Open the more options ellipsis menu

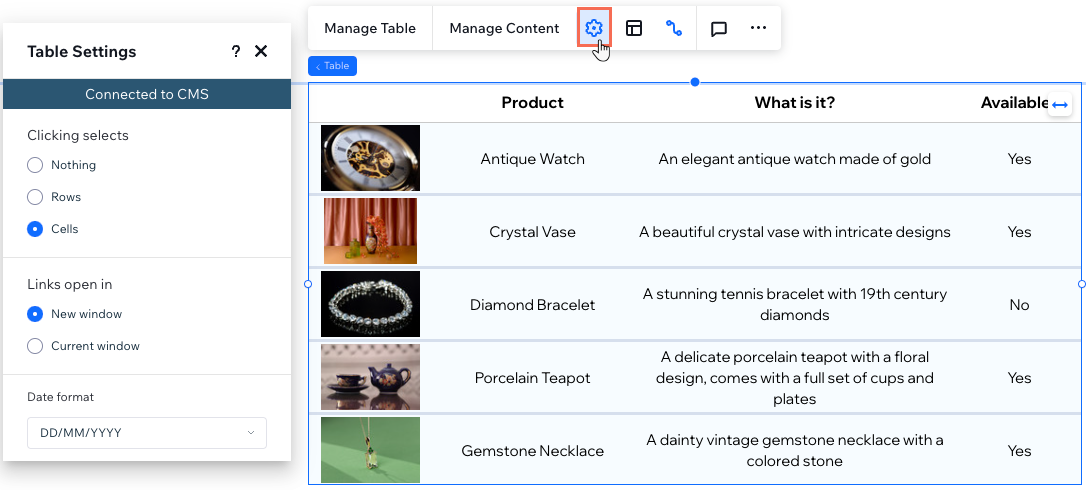coord(758,28)
